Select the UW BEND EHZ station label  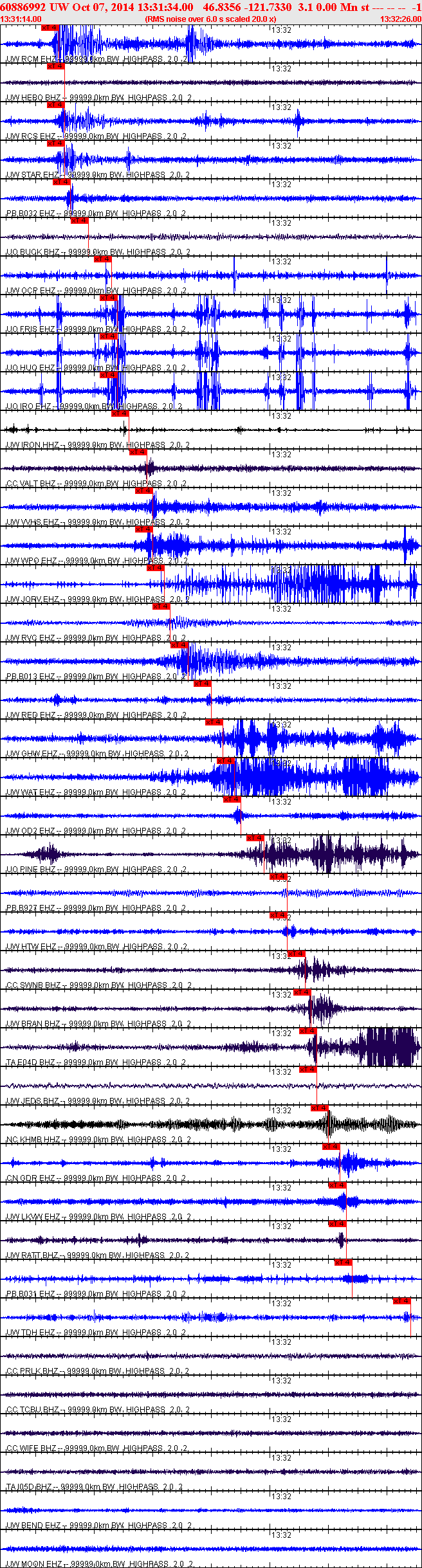click(32, 1526)
